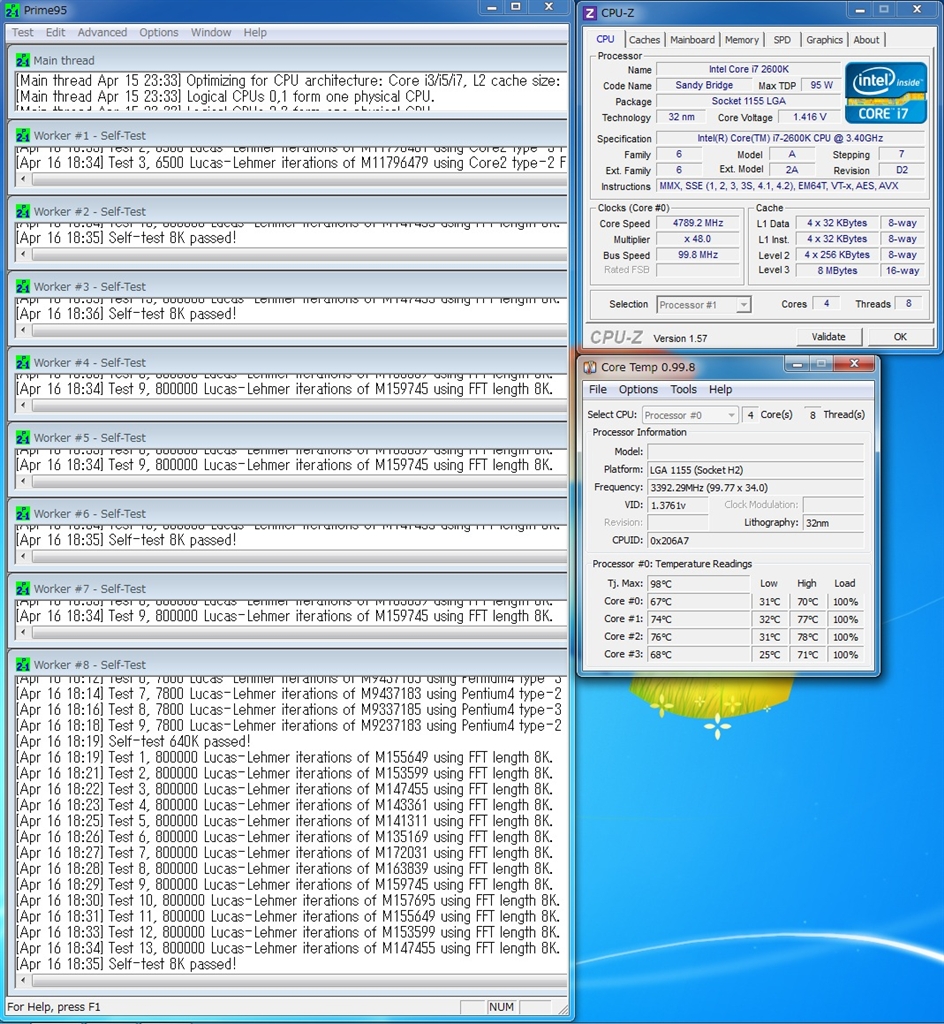The width and height of the screenshot is (944, 1024).
Task: Open the Processor #1 selection dropdown in CPU-Z
Action: click(704, 305)
